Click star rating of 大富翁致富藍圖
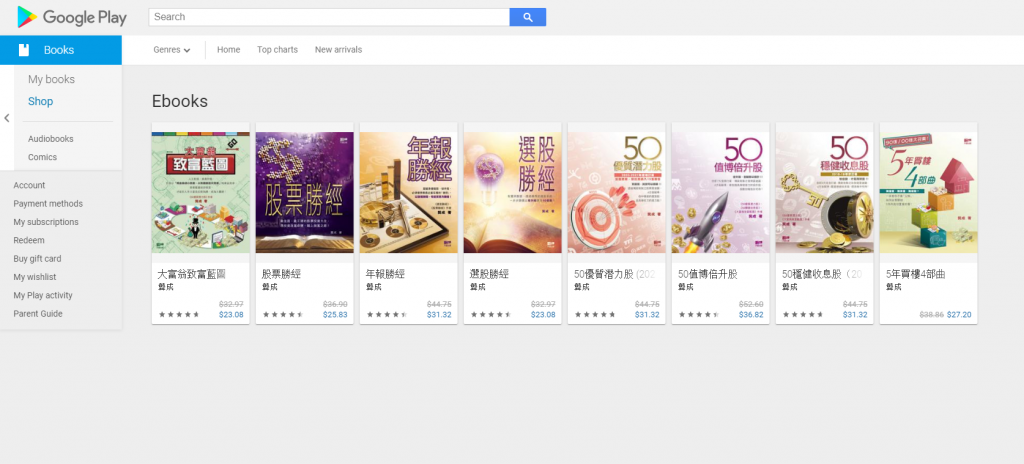The image size is (1024, 464). pos(178,314)
